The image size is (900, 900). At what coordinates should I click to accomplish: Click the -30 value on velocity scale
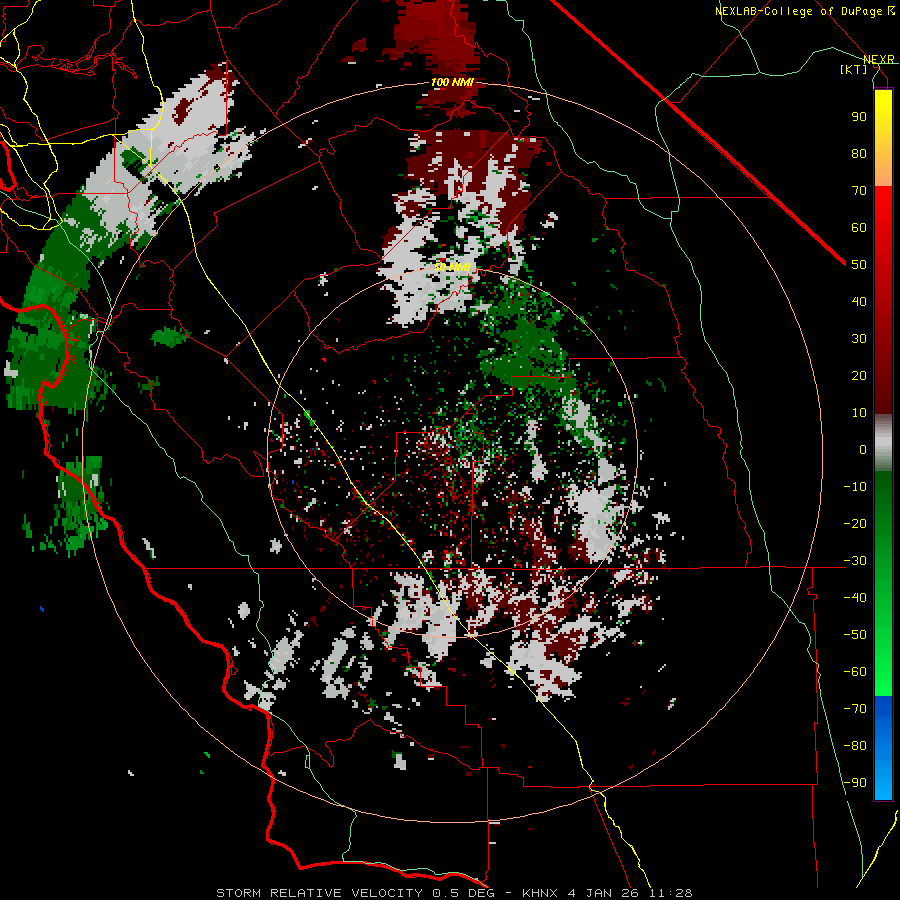pyautogui.click(x=855, y=561)
